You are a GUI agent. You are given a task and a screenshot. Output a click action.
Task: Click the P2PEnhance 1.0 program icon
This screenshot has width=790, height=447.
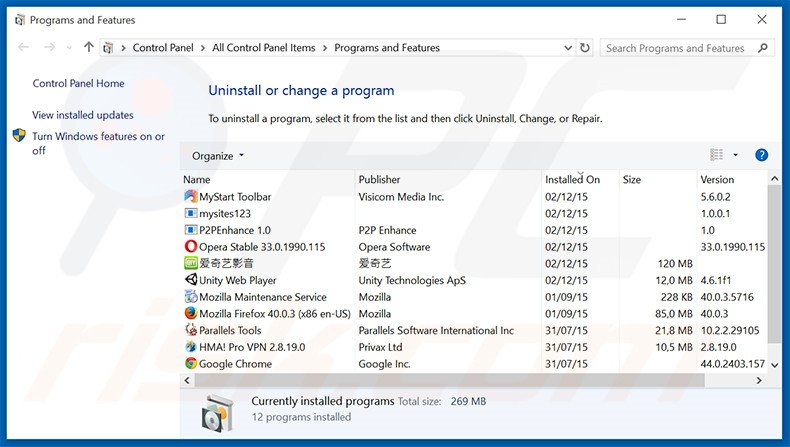click(x=190, y=230)
